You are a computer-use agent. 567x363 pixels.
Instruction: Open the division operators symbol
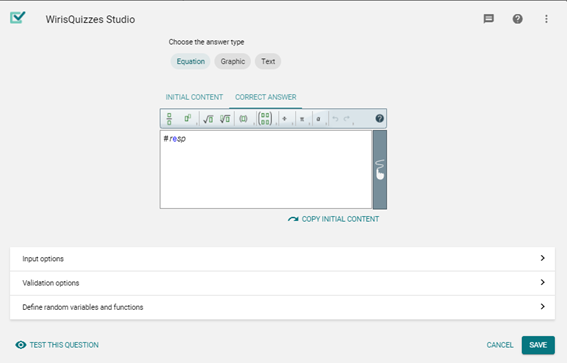pos(285,119)
